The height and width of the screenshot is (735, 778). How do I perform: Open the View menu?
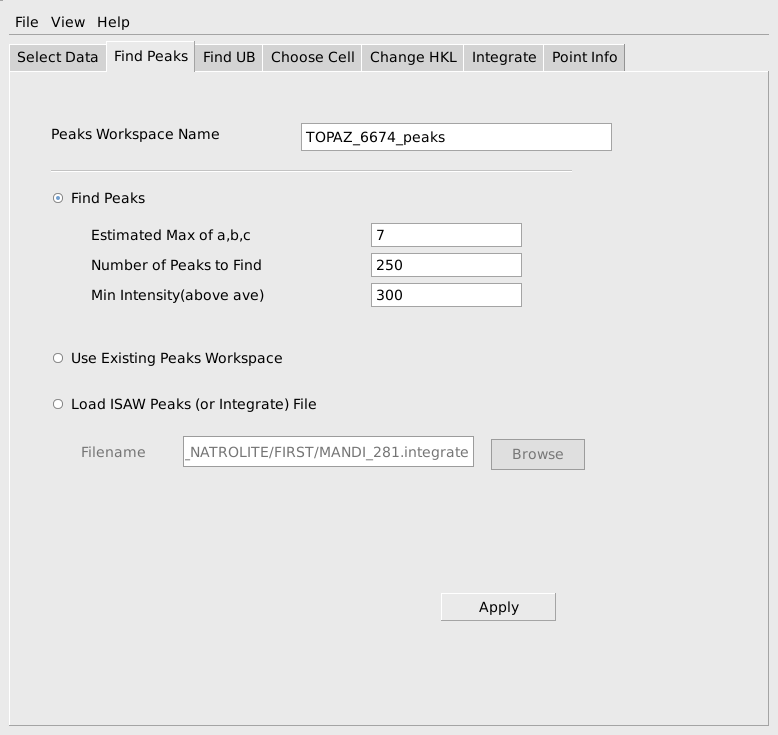pyautogui.click(x=68, y=22)
